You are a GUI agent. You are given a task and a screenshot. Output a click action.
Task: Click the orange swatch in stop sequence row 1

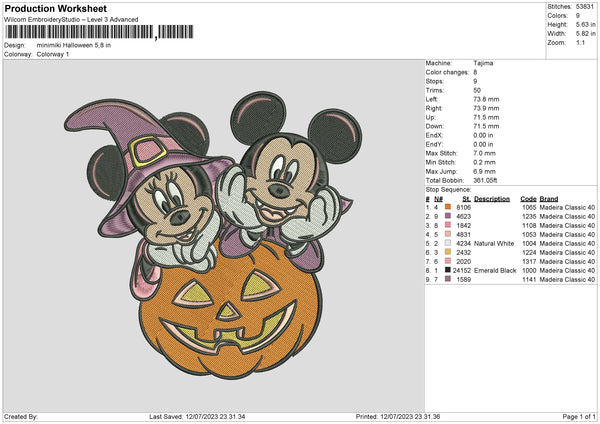tap(448, 207)
